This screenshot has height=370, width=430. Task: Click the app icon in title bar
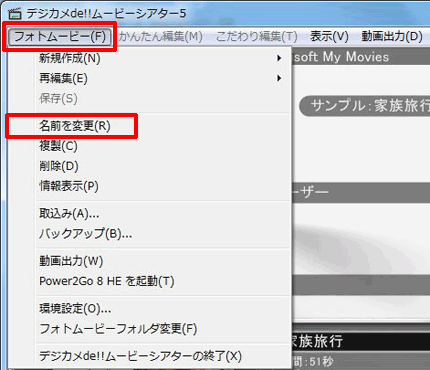15,13
